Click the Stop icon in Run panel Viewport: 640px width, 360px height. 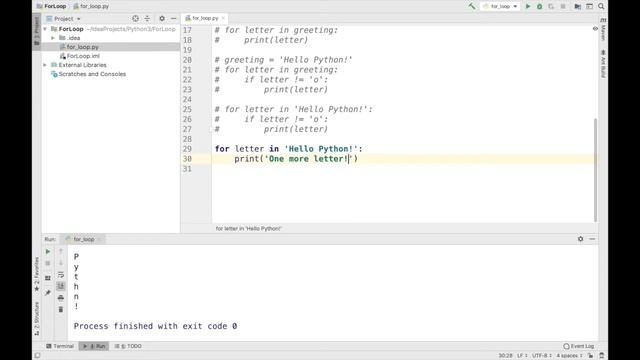(48, 263)
